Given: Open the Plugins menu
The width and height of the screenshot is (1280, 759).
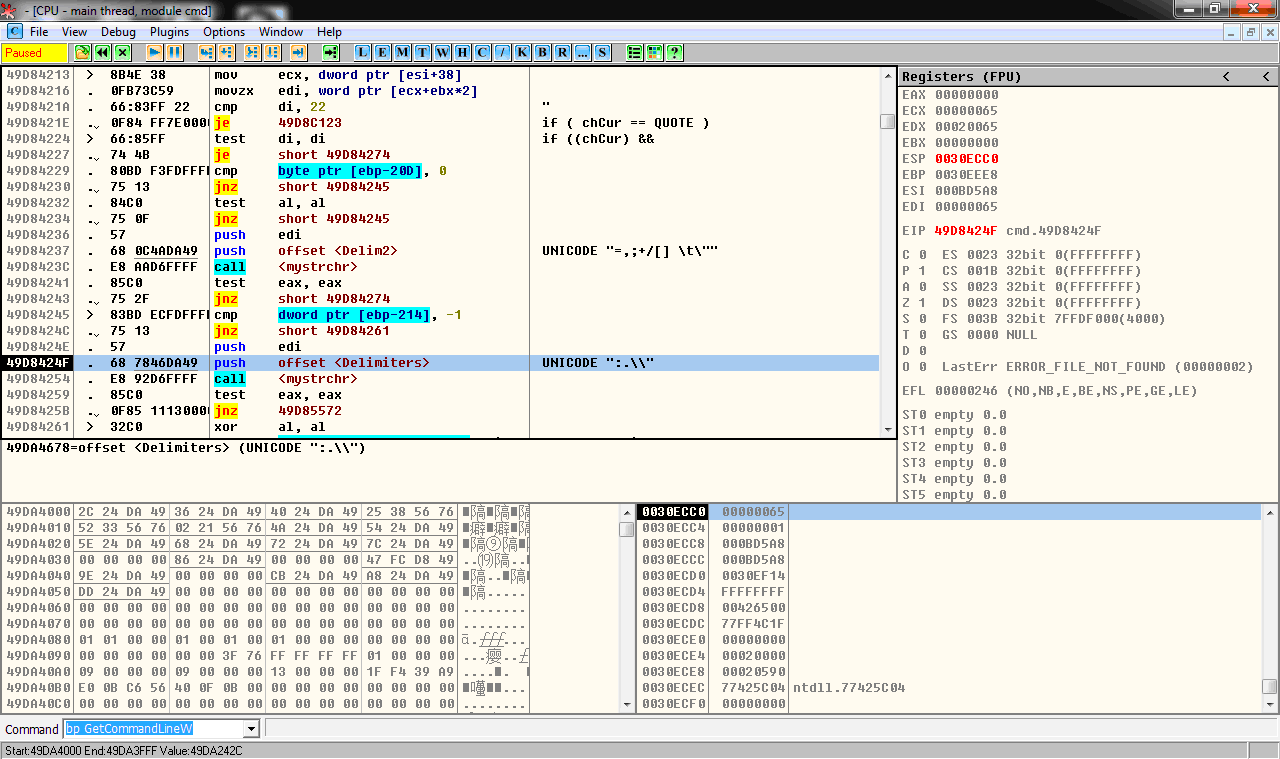Looking at the screenshot, I should [169, 32].
